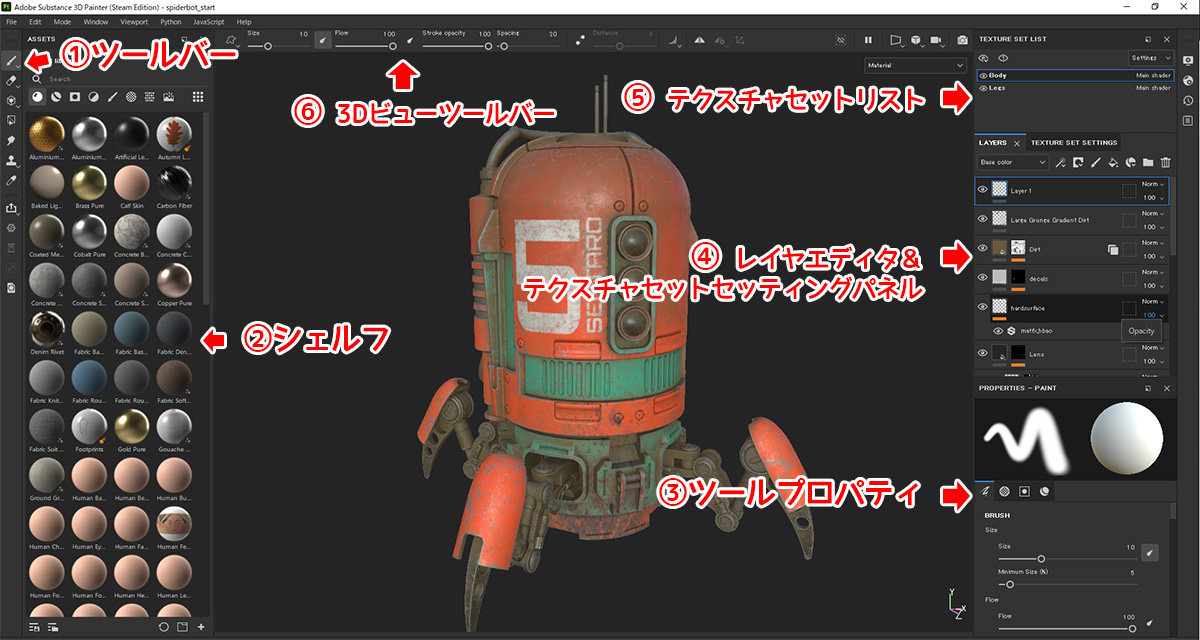
Task: Add a fill layer via paint bucket icon
Action: point(1113,162)
